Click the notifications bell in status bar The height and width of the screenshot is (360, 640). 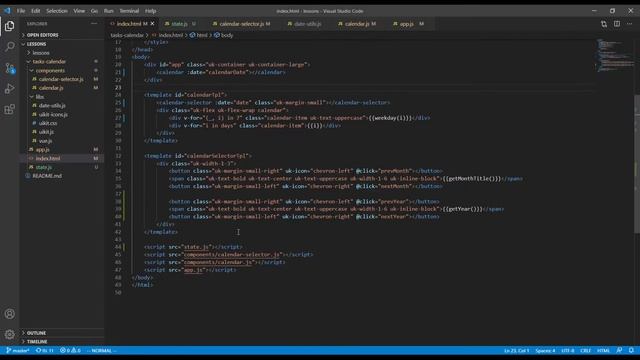631,351
